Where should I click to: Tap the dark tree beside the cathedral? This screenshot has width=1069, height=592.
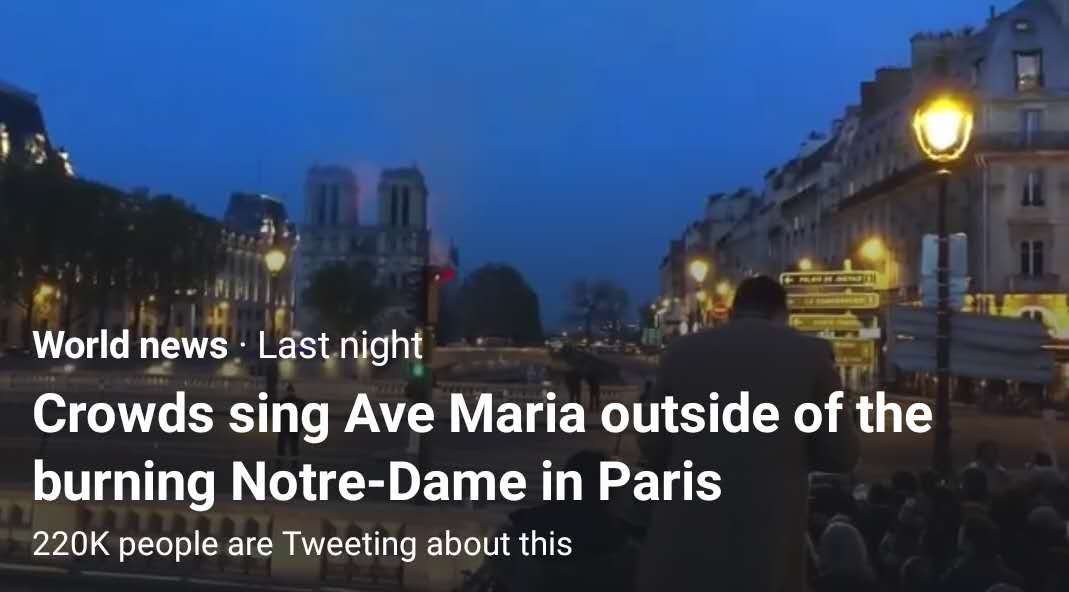[x=500, y=306]
